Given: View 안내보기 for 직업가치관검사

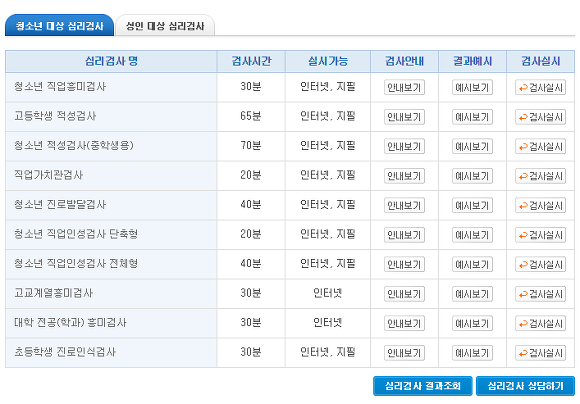Looking at the screenshot, I should click(x=404, y=176).
